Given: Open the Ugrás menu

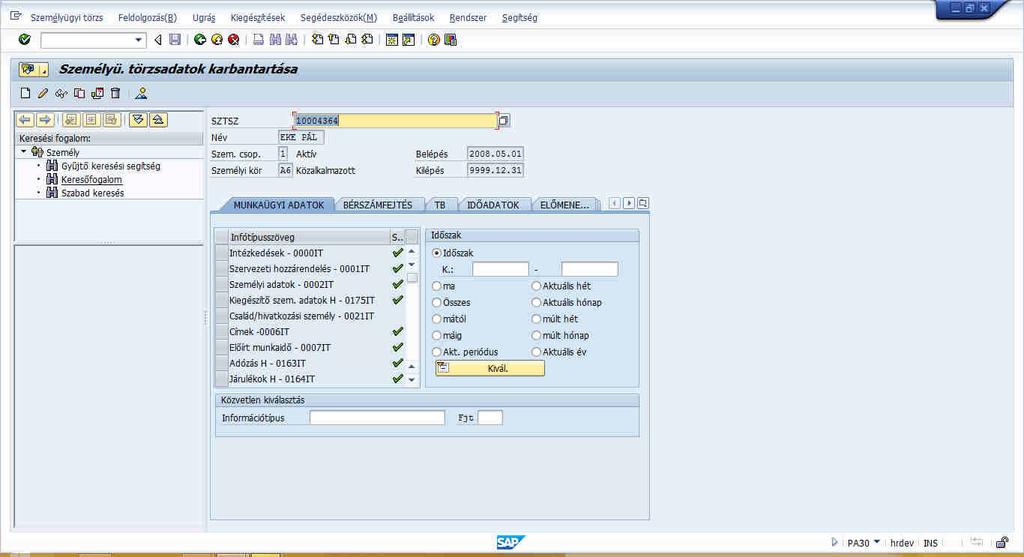Looking at the screenshot, I should coord(204,18).
